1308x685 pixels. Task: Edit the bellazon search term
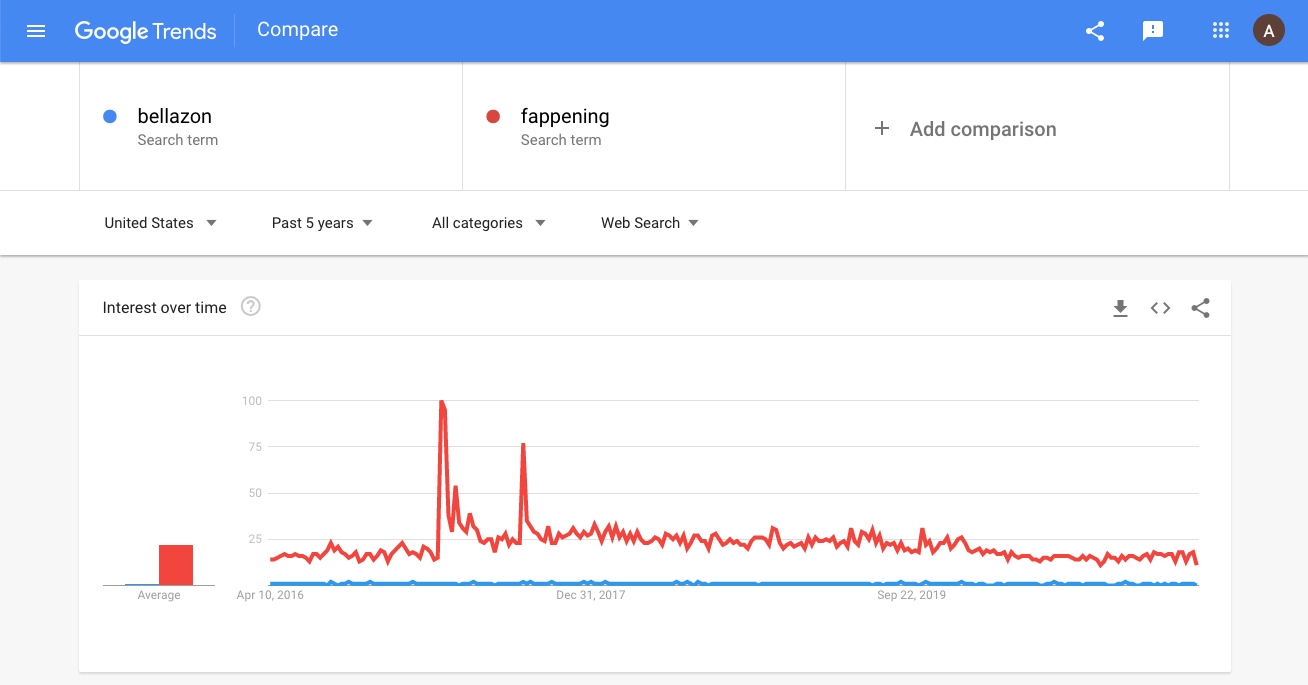coord(175,117)
